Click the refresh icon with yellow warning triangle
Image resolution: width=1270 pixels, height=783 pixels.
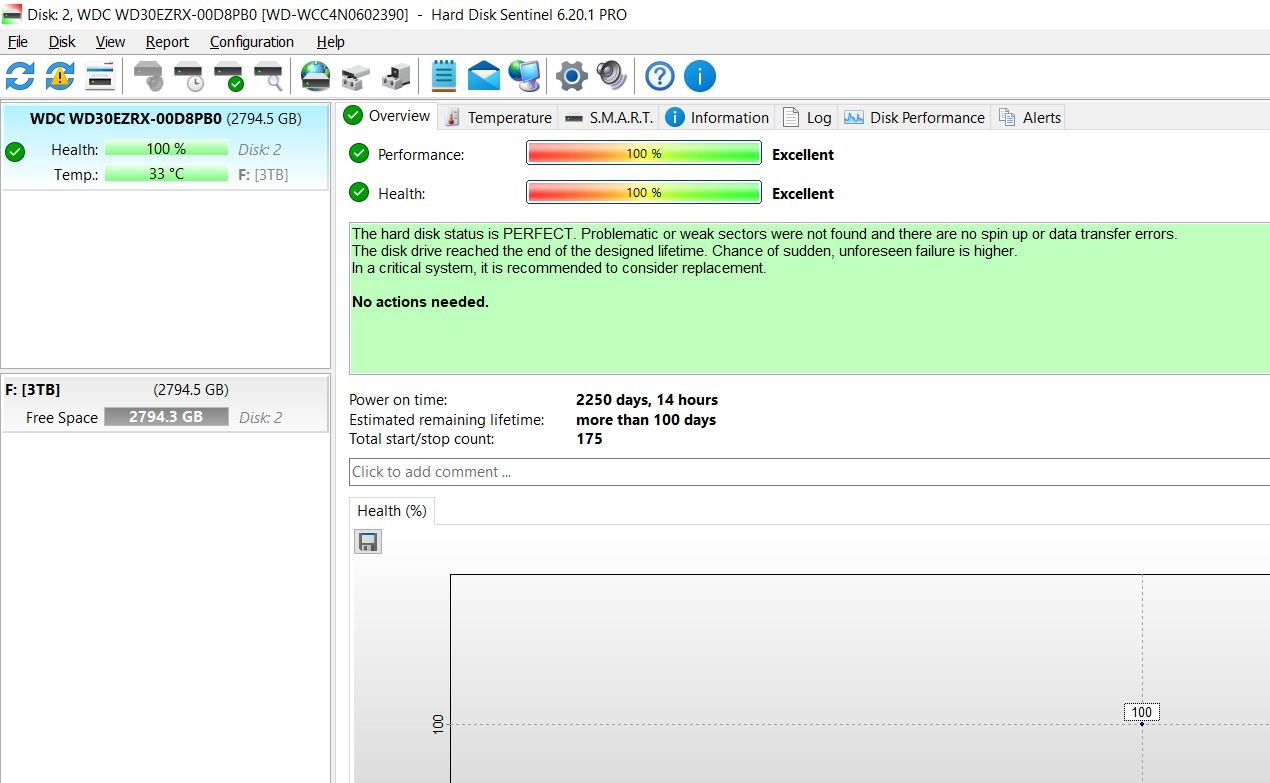(x=60, y=76)
